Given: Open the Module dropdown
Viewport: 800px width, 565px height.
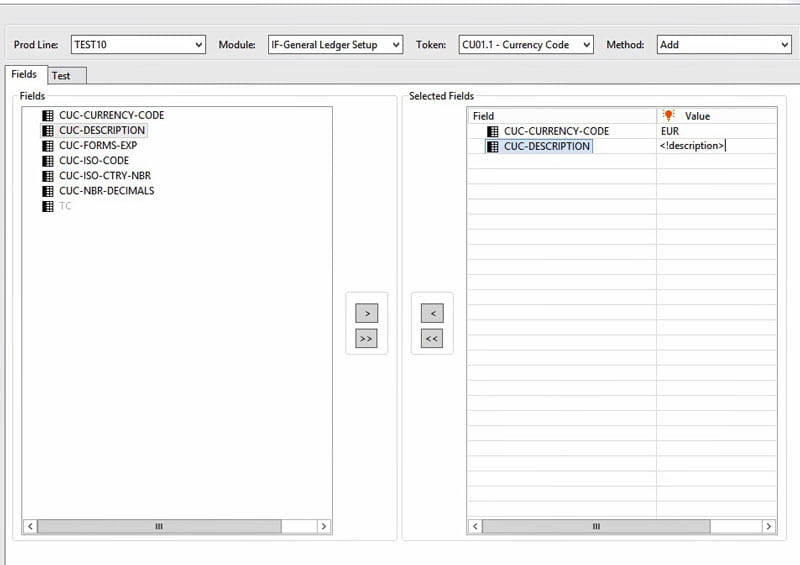Looking at the screenshot, I should (335, 44).
